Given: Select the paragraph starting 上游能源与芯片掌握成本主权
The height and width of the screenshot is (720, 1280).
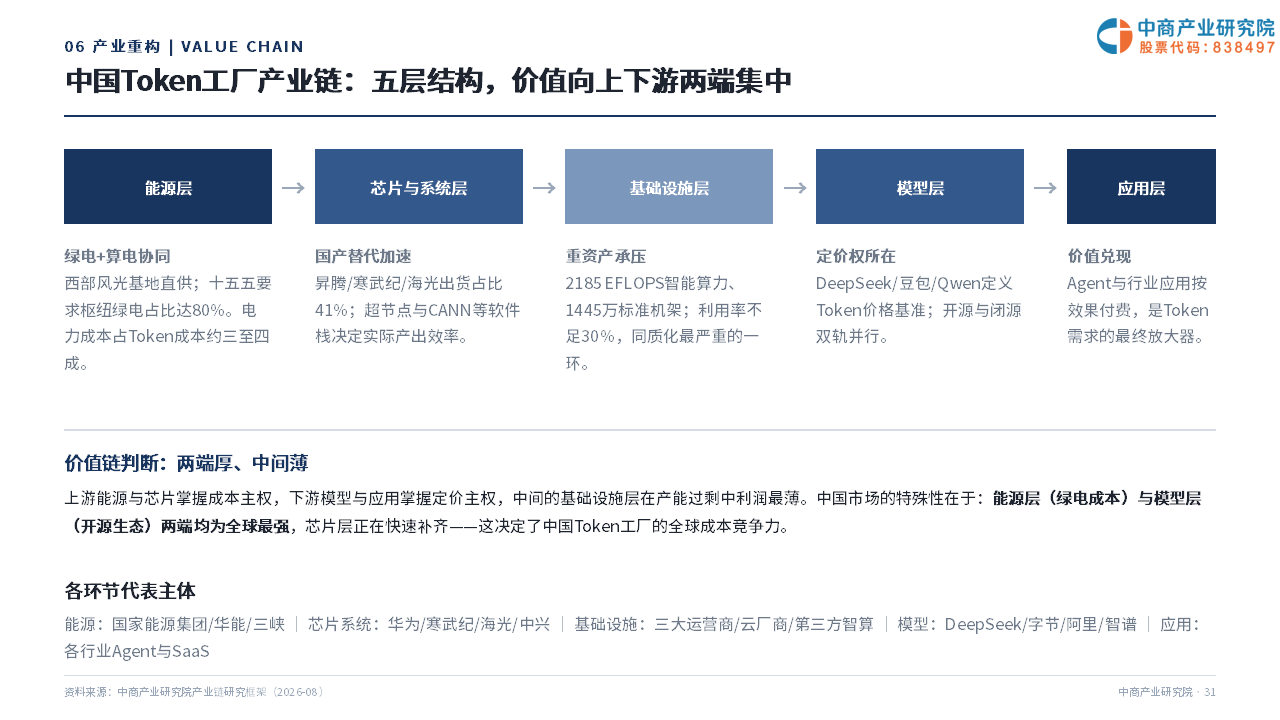Looking at the screenshot, I should [633, 512].
